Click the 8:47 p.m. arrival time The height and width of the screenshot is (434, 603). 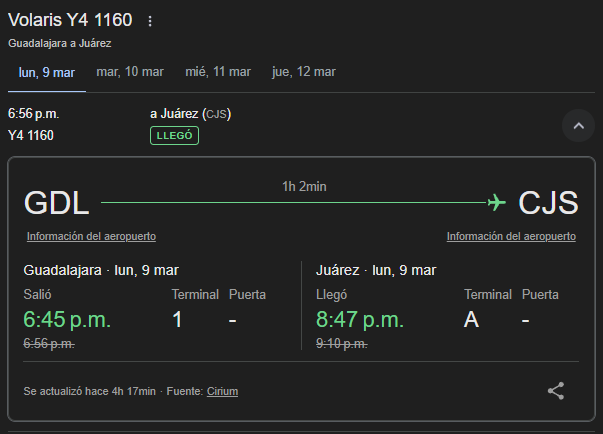pyautogui.click(x=360, y=320)
